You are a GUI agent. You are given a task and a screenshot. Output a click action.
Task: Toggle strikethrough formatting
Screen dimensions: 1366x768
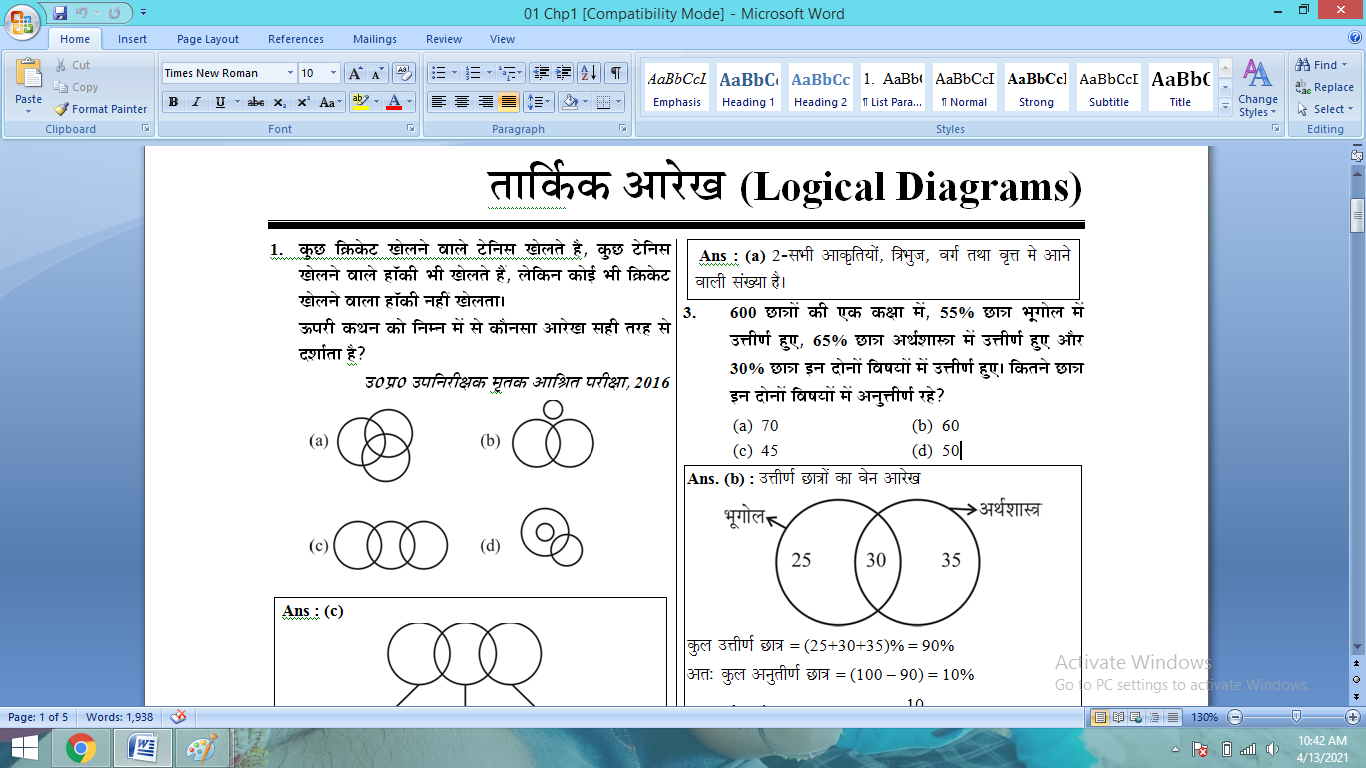click(x=256, y=102)
